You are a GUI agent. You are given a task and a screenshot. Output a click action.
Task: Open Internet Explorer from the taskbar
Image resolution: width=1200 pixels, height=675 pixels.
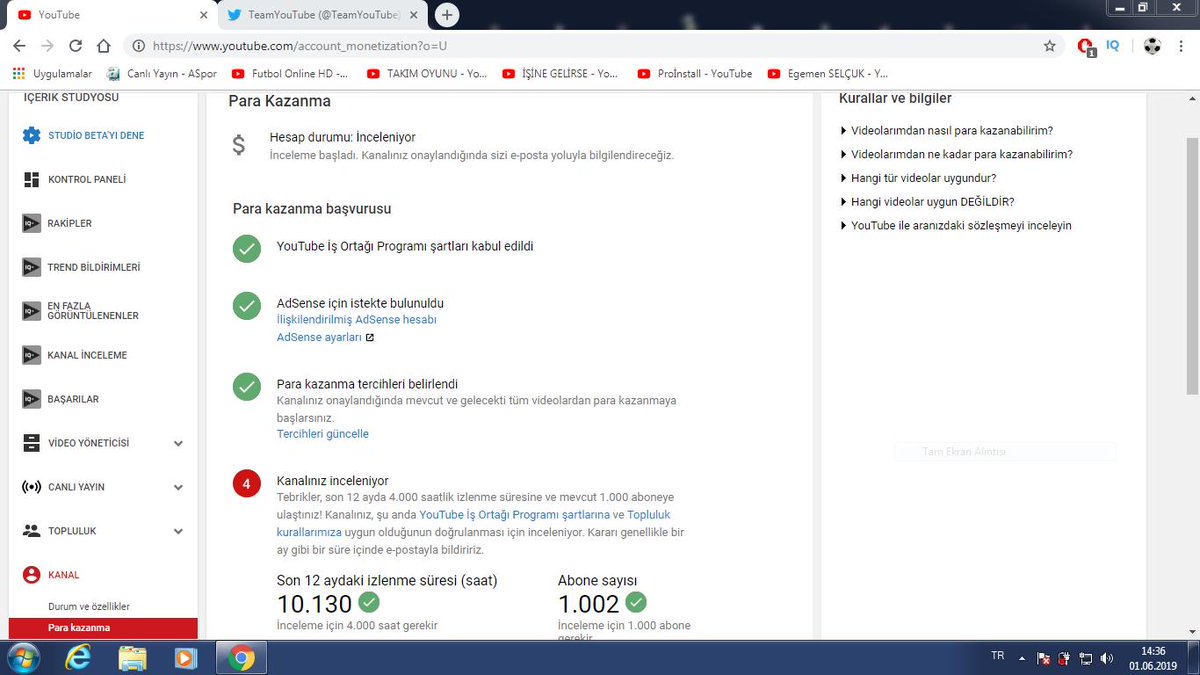[x=78, y=658]
